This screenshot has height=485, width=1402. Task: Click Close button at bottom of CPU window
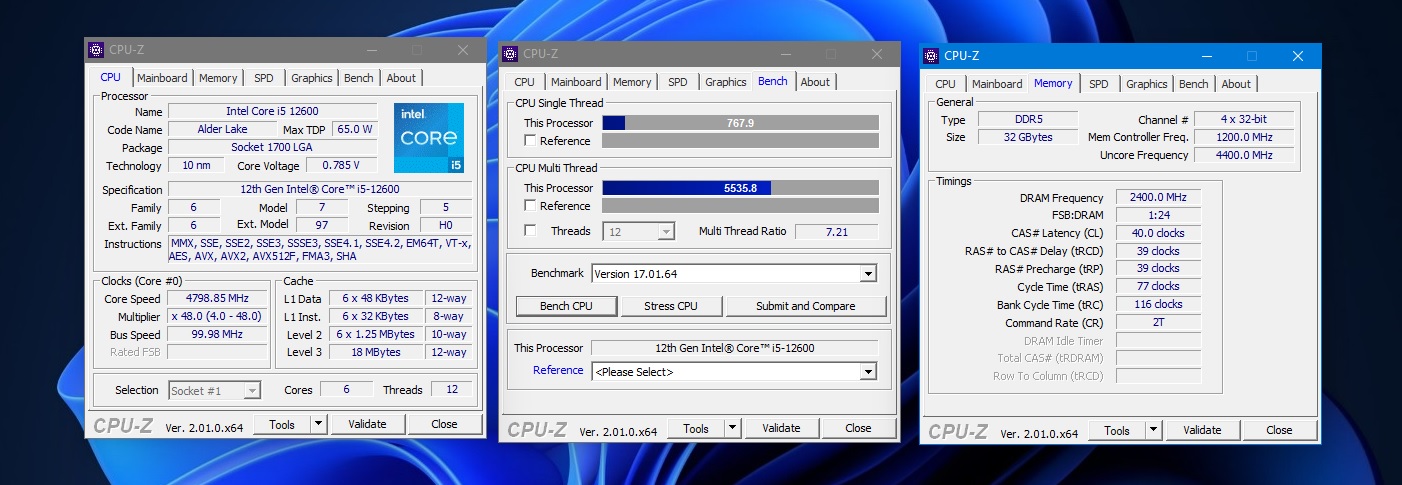coord(445,424)
